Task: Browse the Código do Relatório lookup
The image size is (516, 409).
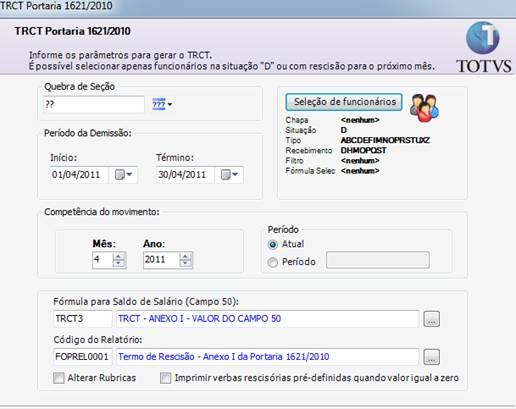Action: tap(431, 357)
